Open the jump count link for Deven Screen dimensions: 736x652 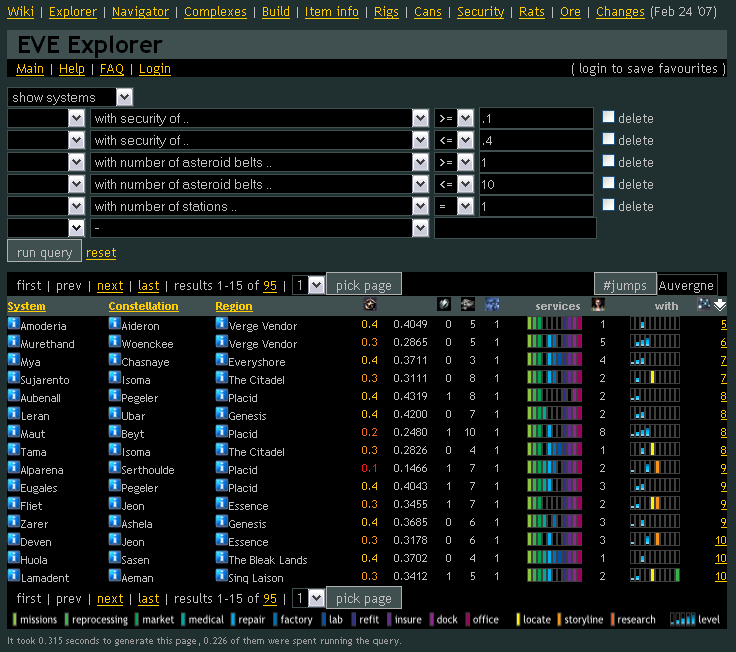721,540
